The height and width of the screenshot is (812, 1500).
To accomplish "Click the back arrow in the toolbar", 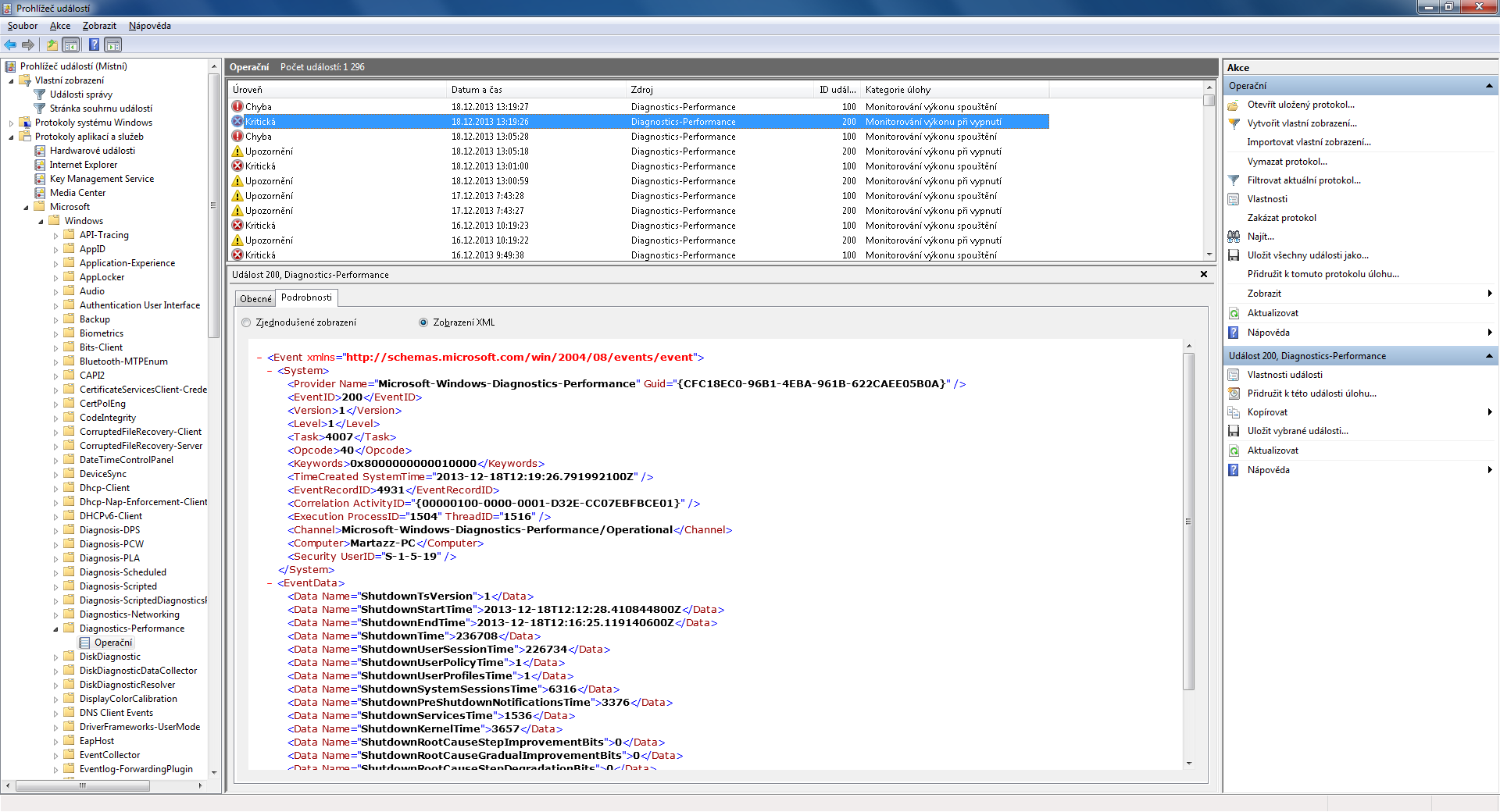I will click(10, 45).
